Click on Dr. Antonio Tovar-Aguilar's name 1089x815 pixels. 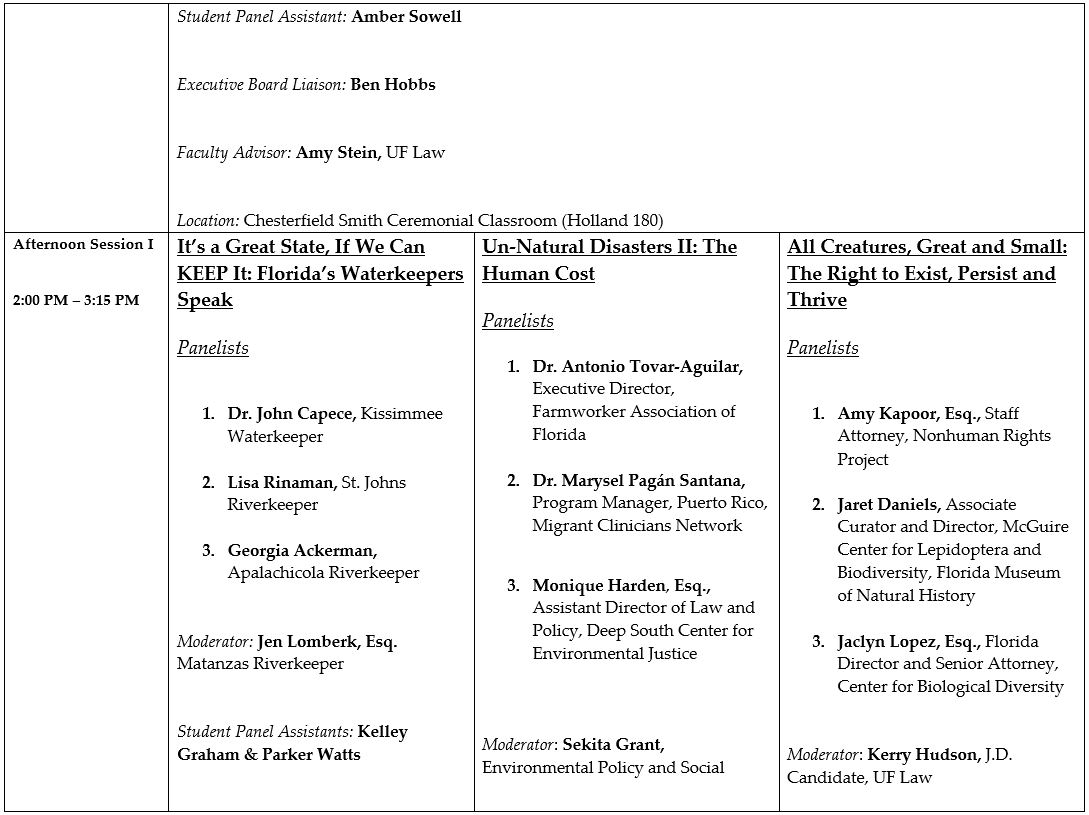point(638,367)
